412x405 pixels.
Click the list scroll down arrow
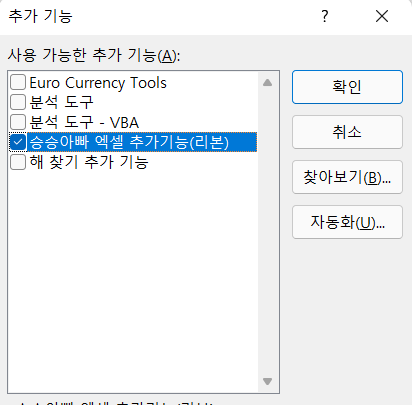[x=267, y=381]
